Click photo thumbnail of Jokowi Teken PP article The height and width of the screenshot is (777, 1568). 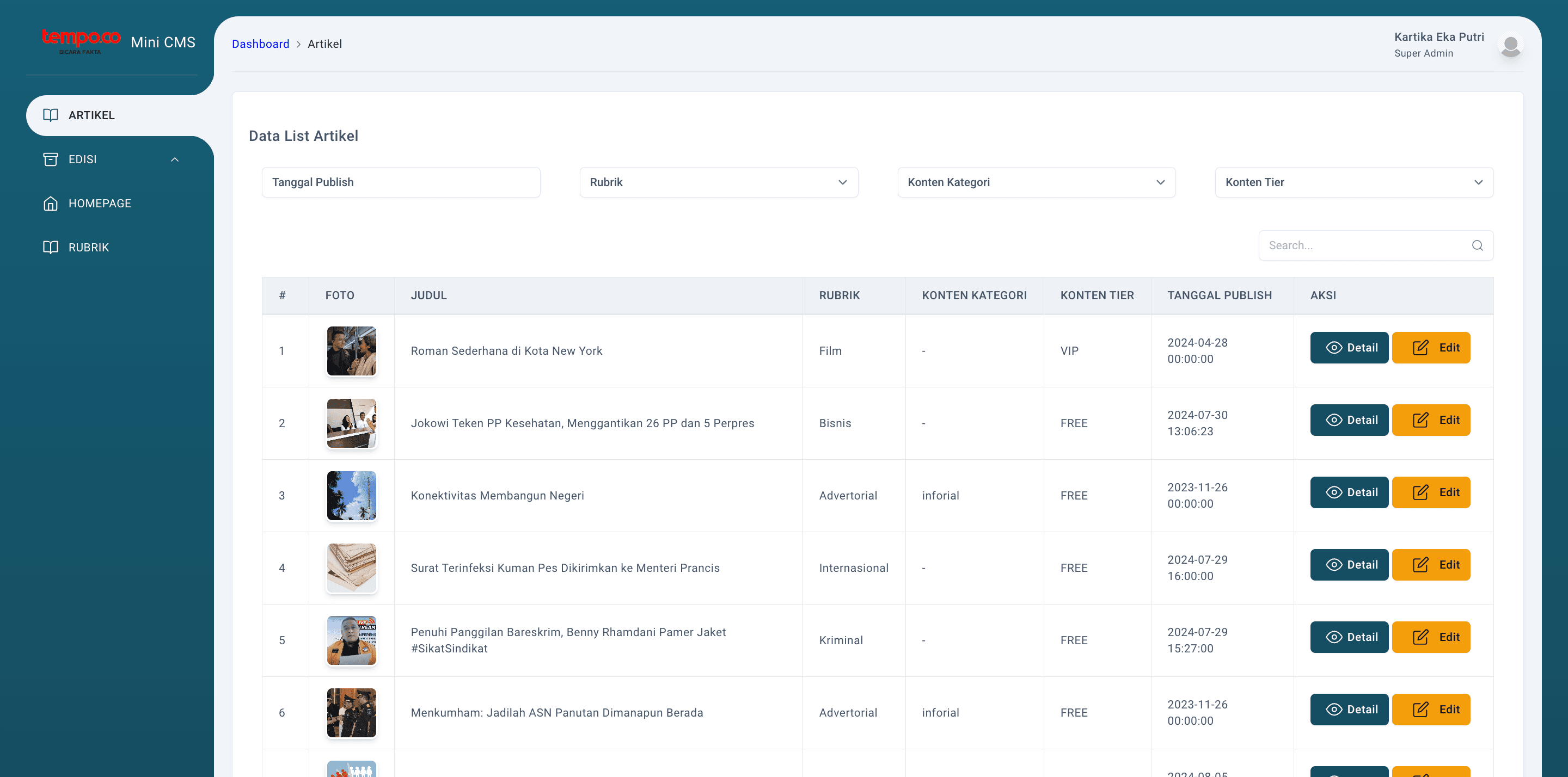pyautogui.click(x=351, y=423)
